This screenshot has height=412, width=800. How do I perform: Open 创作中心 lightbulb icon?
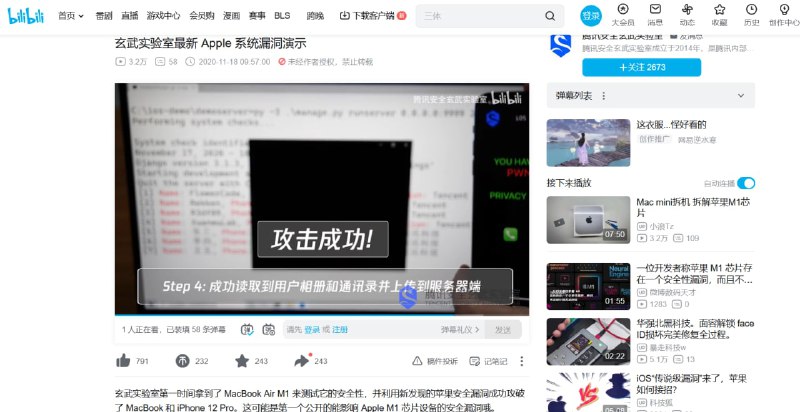(x=784, y=15)
